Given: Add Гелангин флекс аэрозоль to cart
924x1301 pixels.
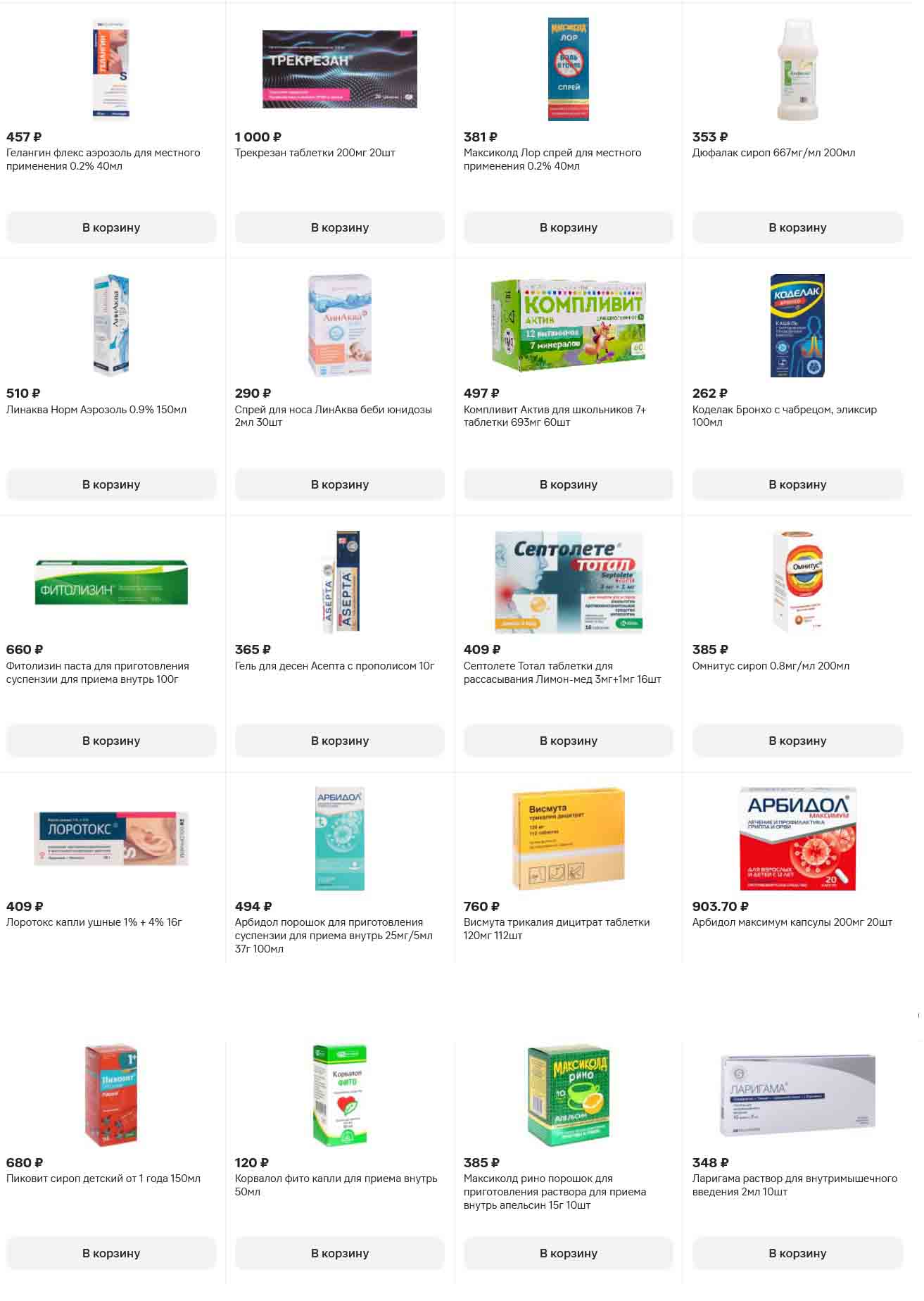Looking at the screenshot, I should pos(111,227).
